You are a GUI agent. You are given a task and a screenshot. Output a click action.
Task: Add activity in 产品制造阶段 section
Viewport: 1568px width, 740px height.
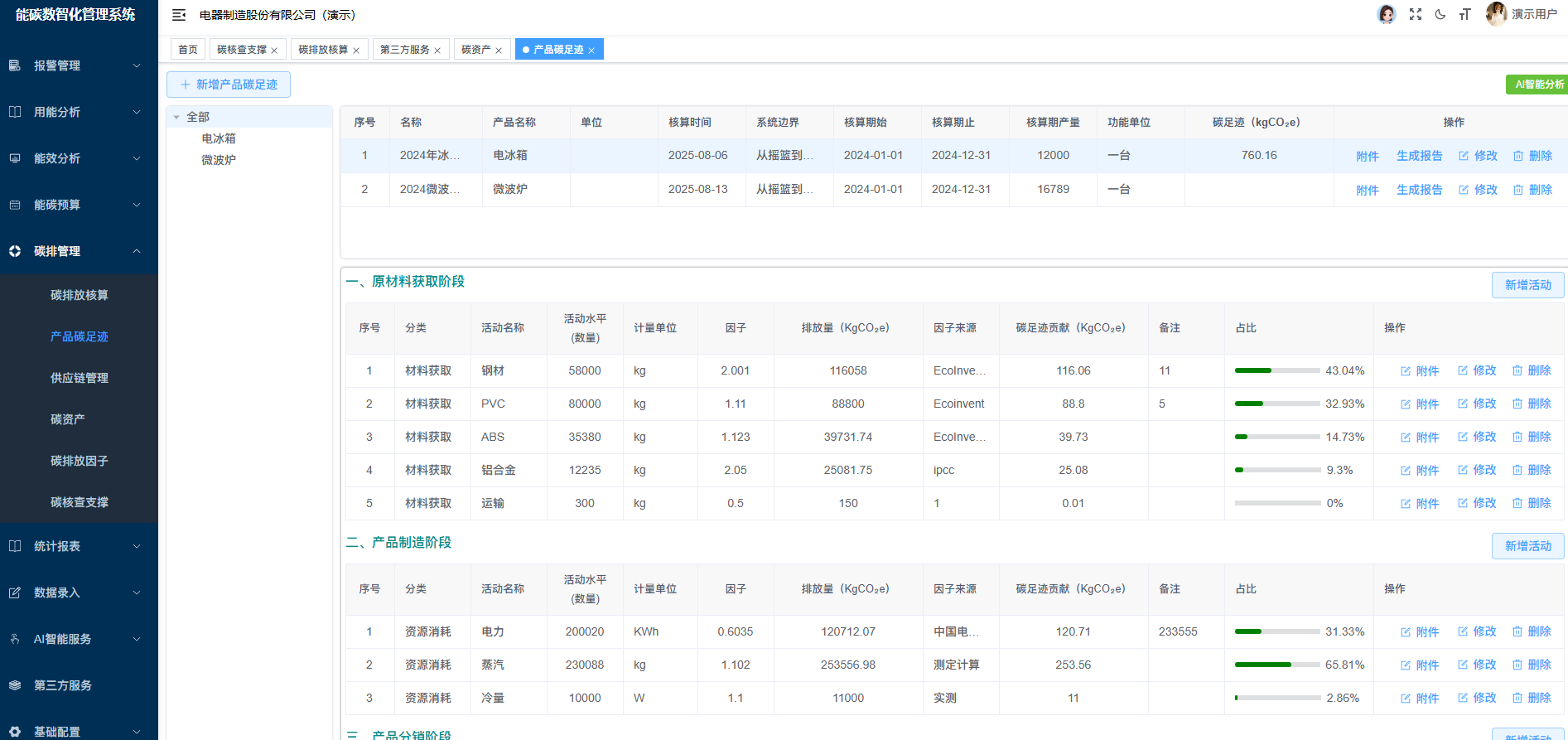click(x=1528, y=546)
